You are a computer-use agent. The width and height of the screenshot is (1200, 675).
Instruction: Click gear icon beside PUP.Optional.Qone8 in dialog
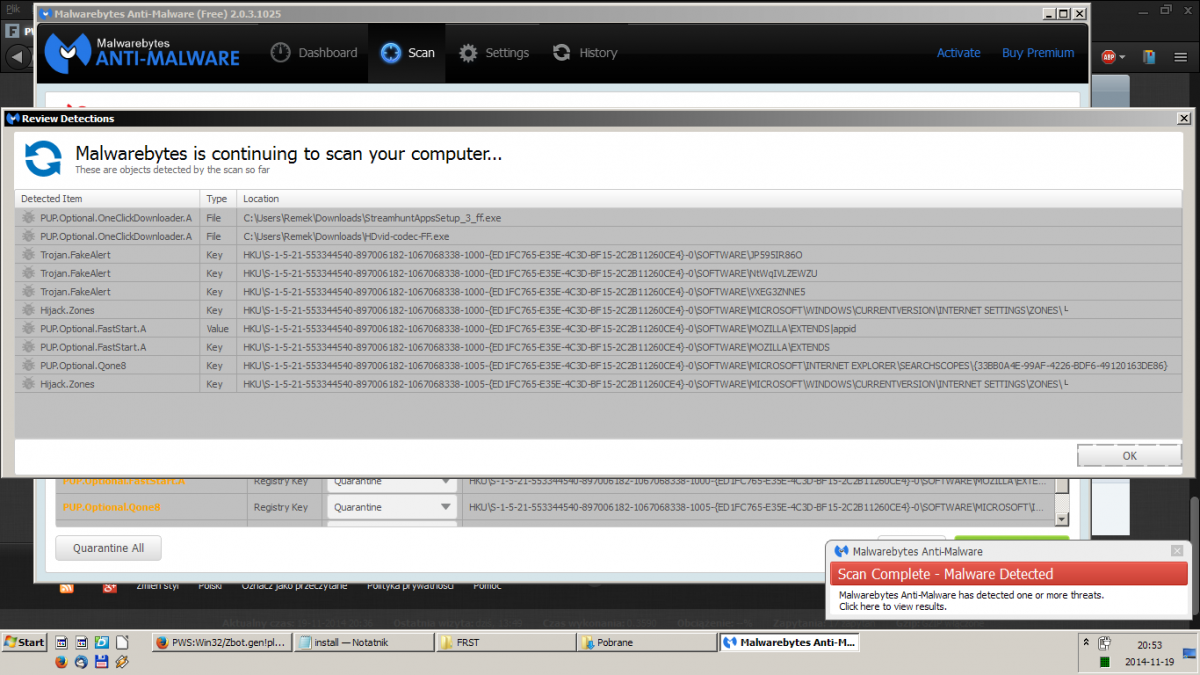click(x=29, y=365)
